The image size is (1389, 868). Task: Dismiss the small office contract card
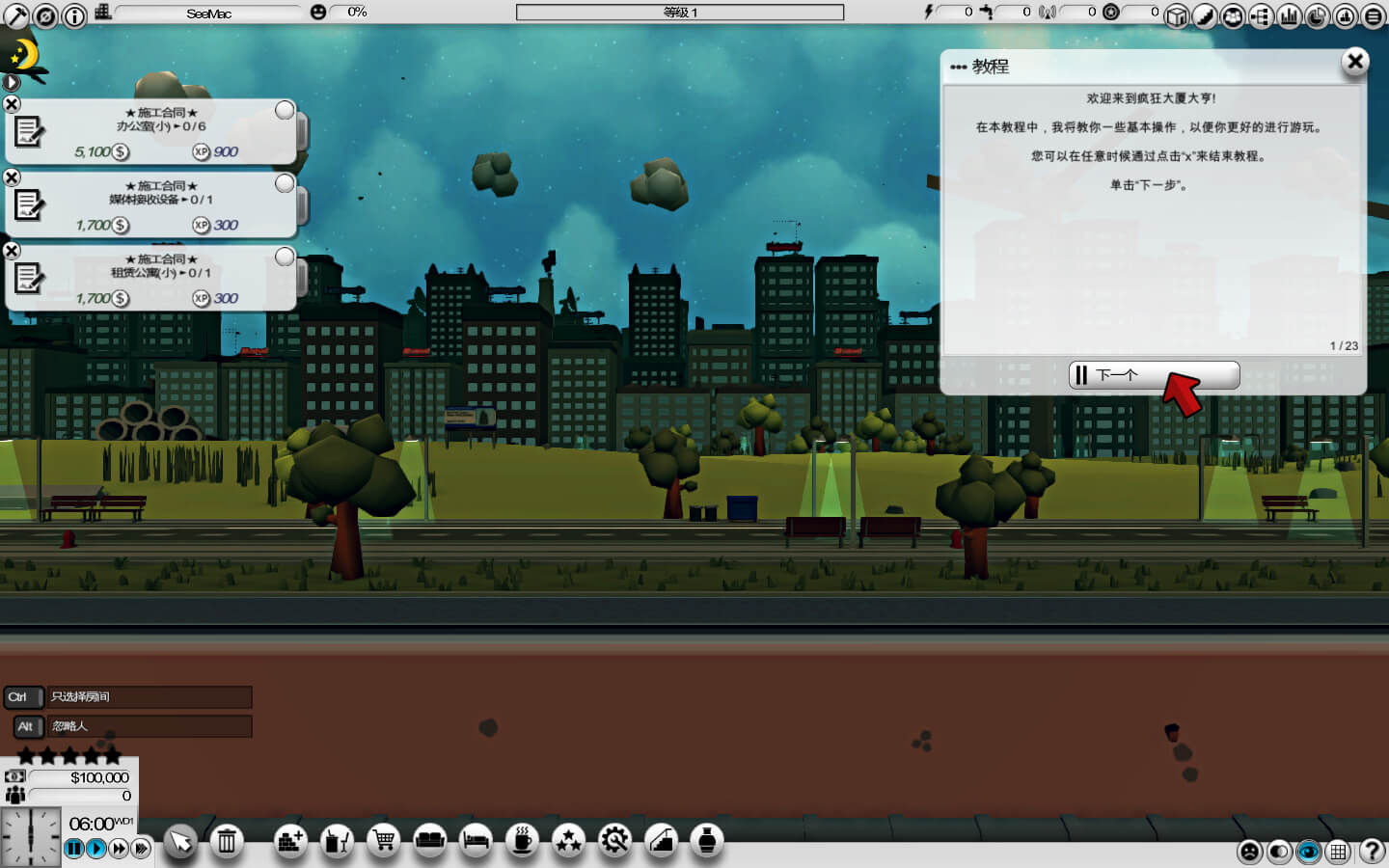pos(12,104)
